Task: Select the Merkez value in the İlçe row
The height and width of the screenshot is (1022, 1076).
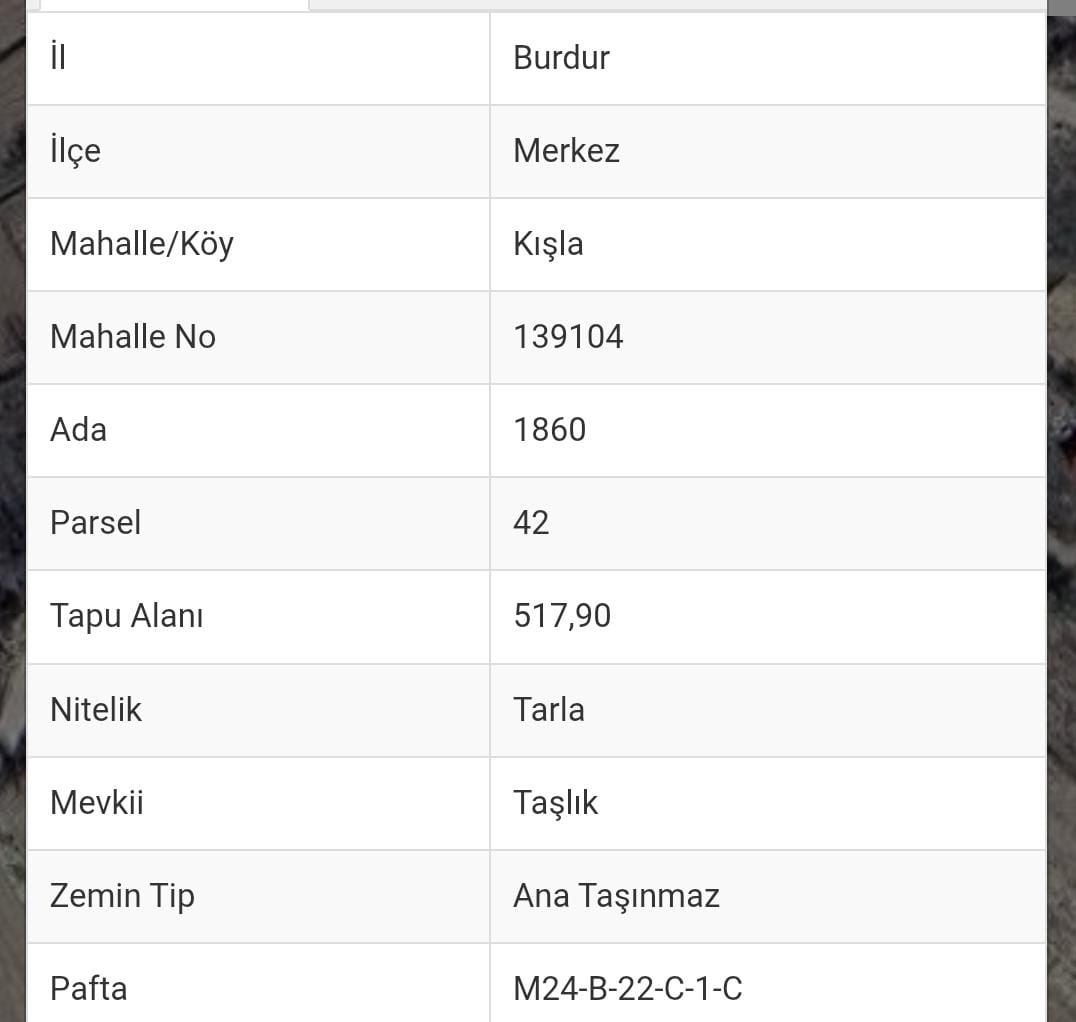Action: (566, 151)
